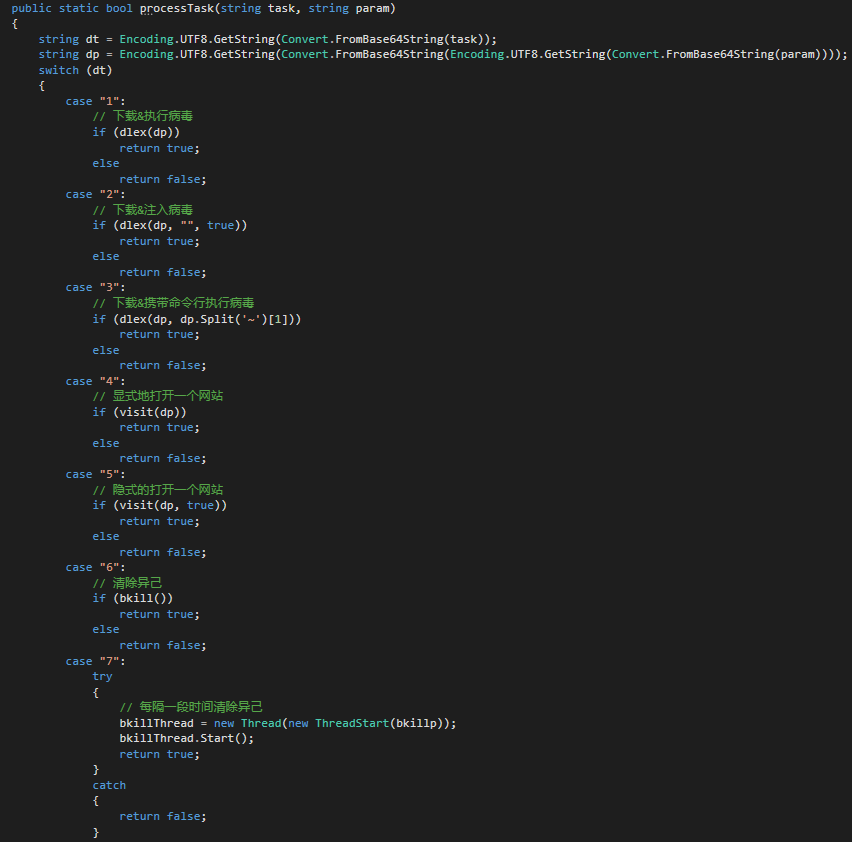Click the comment '// 下载&执行病毒'

click(x=143, y=116)
